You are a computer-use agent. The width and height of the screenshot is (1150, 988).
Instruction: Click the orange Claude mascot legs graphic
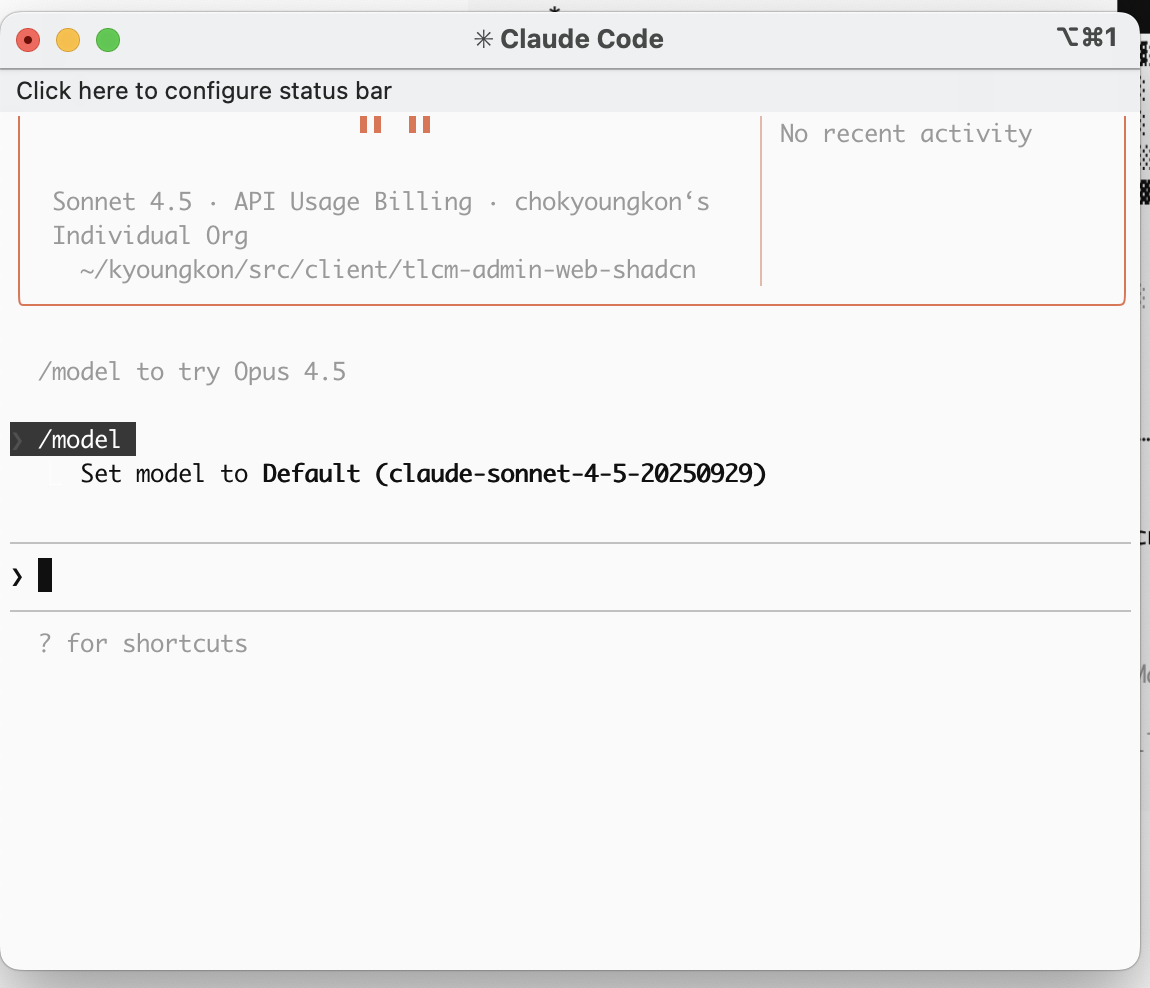coord(395,124)
